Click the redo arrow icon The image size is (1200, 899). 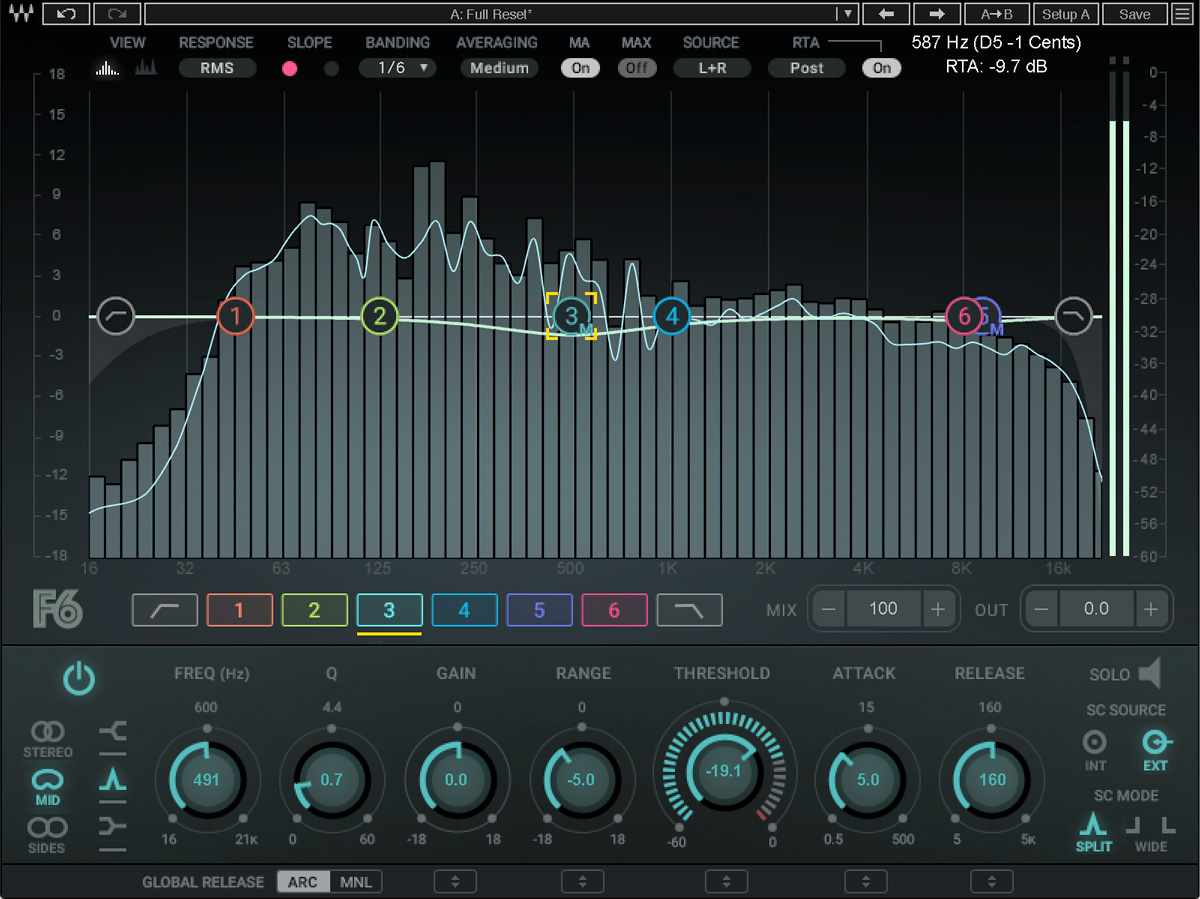pos(117,14)
